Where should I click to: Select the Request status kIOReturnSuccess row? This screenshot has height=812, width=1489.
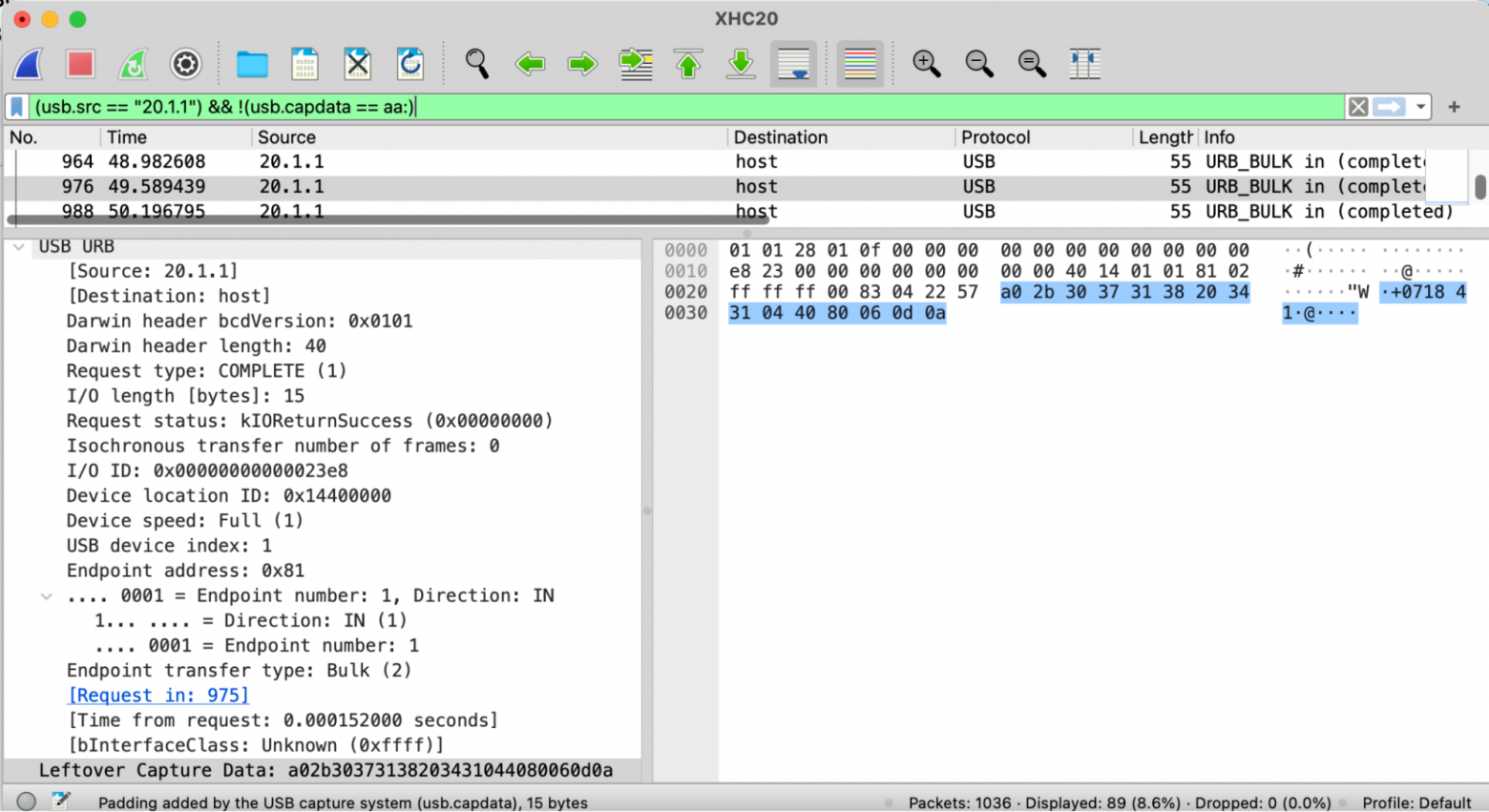pyautogui.click(x=323, y=421)
